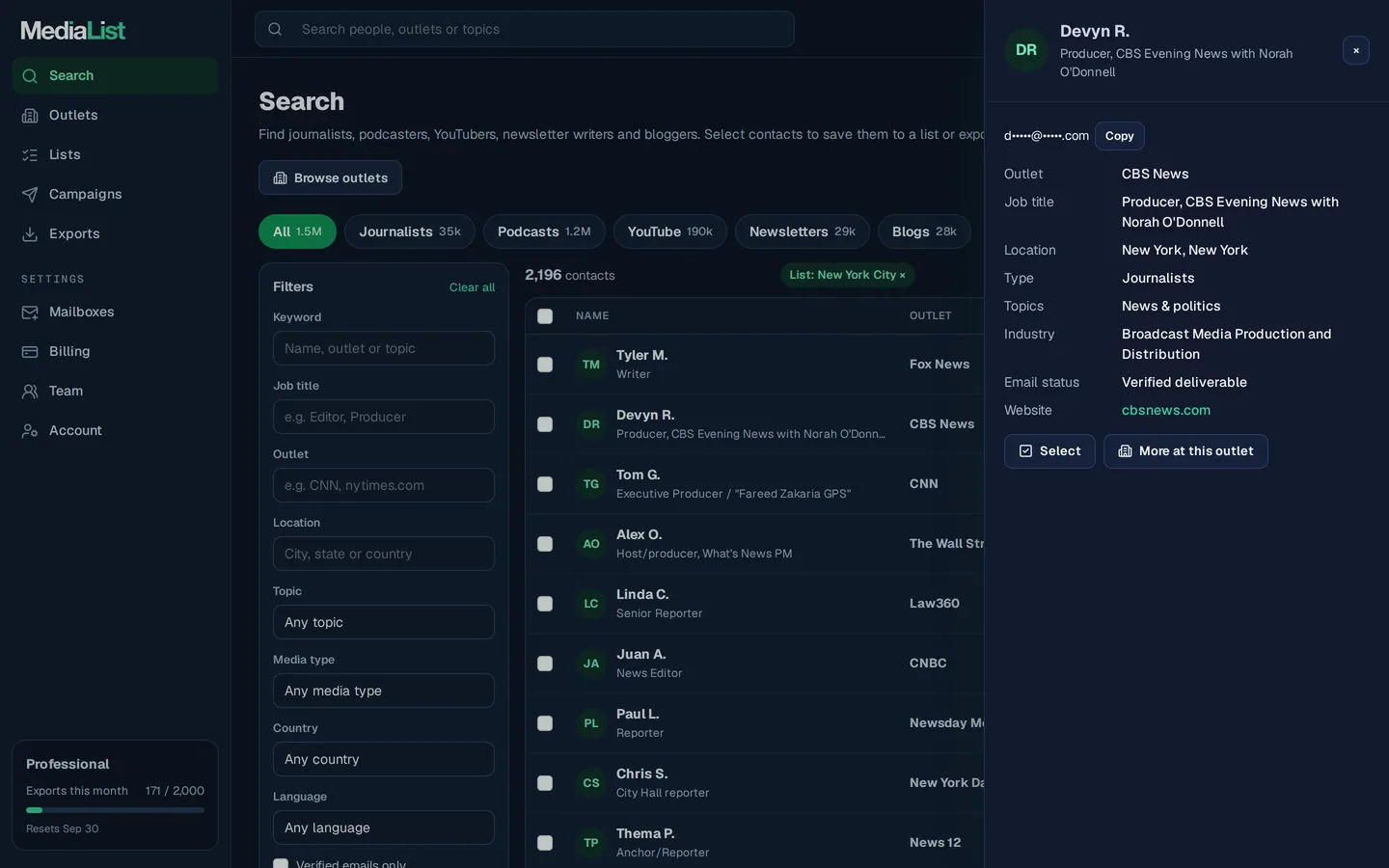Check the box for Devyn R.
The image size is (1389, 868).
pos(545,424)
